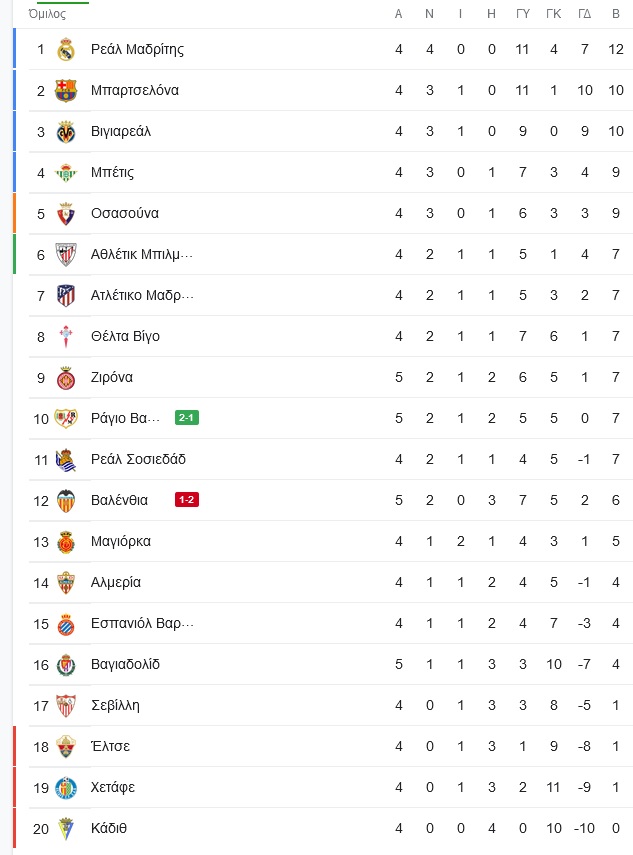This screenshot has height=855, width=633.
Task: Click the Barcelona club crest
Action: click(66, 91)
